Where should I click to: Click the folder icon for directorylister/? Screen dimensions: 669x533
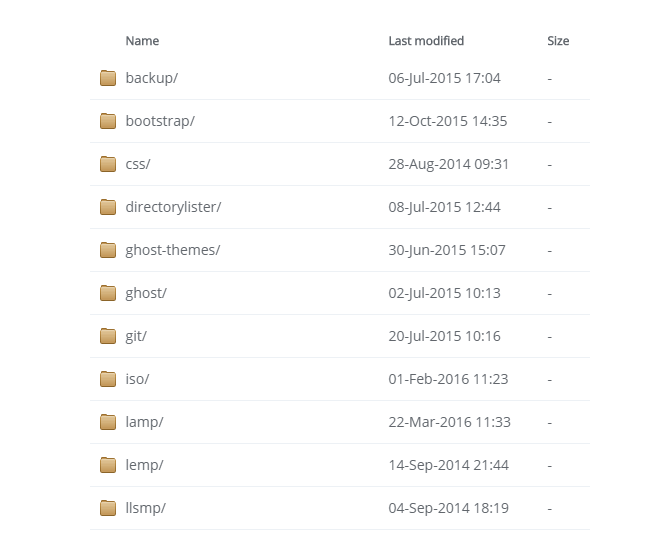pos(108,207)
